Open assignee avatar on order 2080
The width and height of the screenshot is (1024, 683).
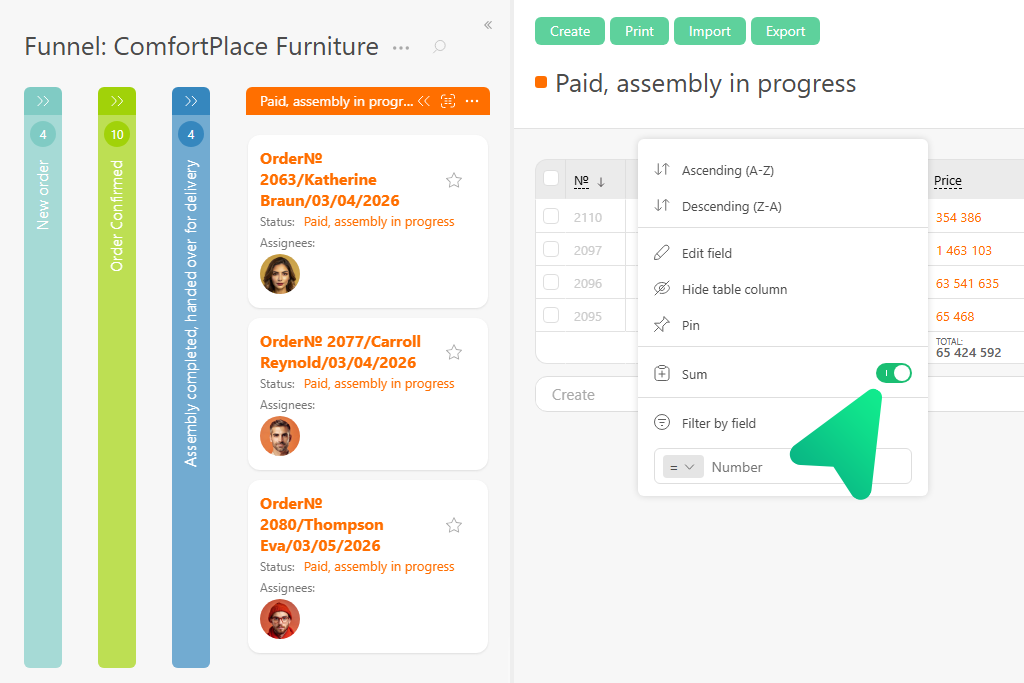pos(280,619)
